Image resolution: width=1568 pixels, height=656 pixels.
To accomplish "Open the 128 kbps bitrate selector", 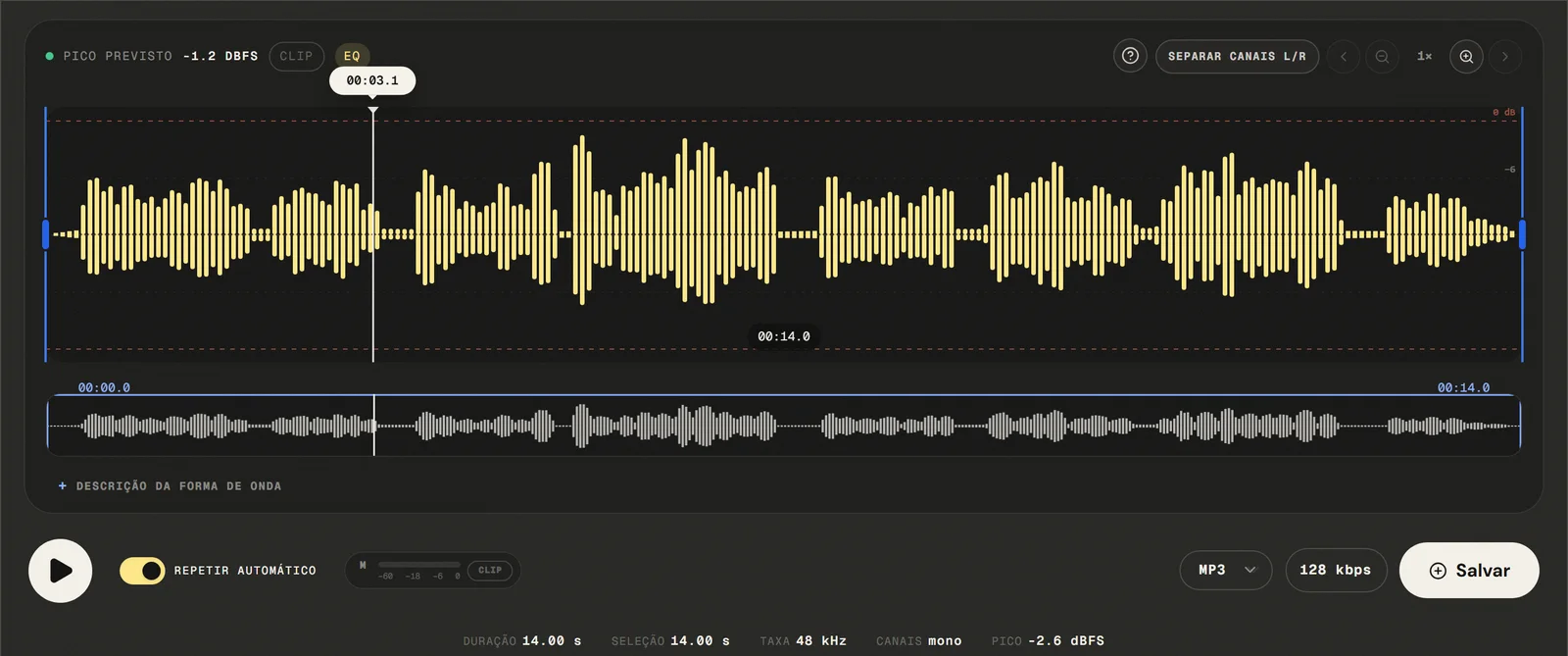I will [1336, 570].
